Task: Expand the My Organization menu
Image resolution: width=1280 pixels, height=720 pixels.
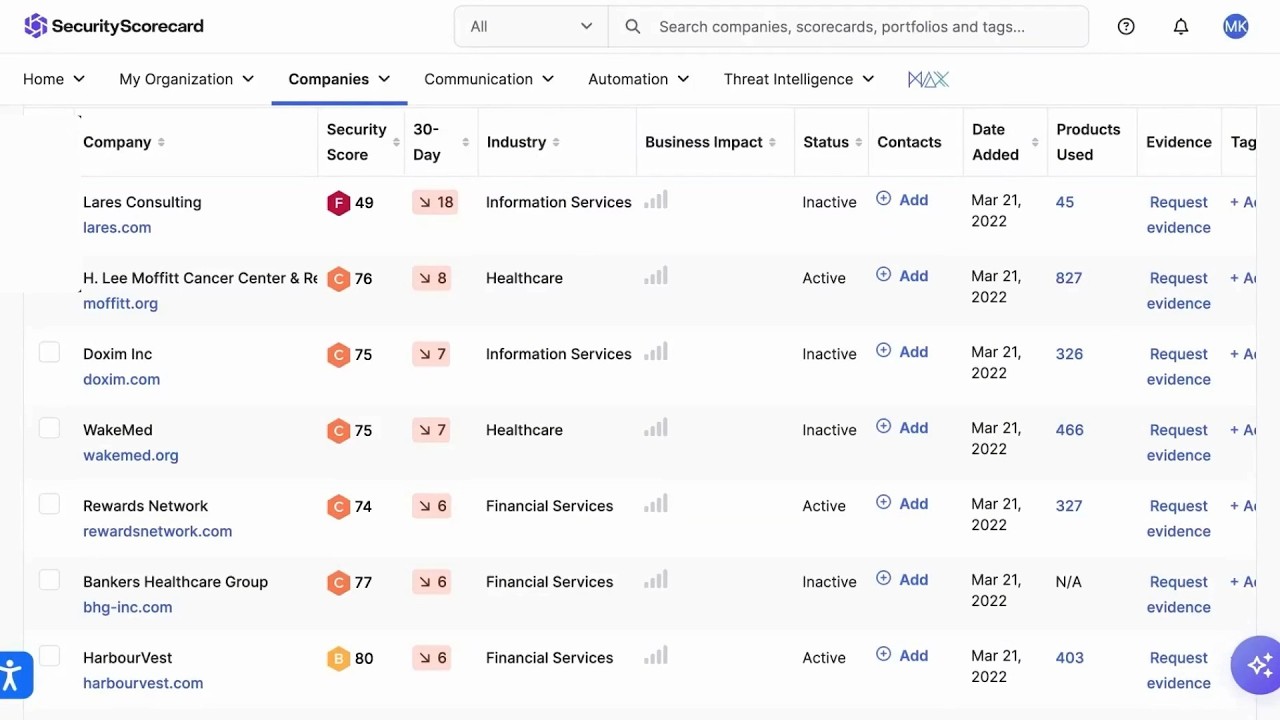Action: pos(187,79)
